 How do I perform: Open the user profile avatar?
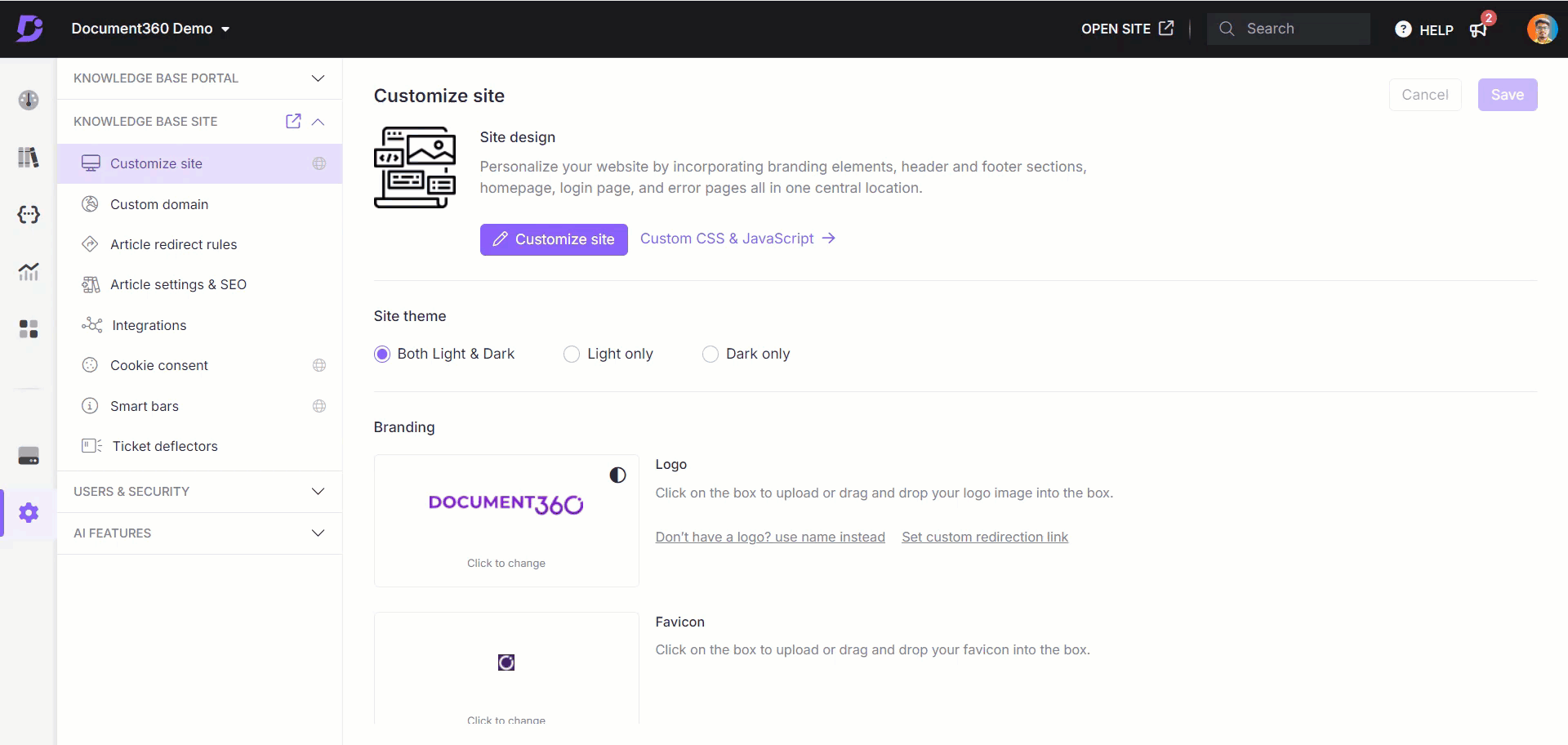pyautogui.click(x=1542, y=29)
